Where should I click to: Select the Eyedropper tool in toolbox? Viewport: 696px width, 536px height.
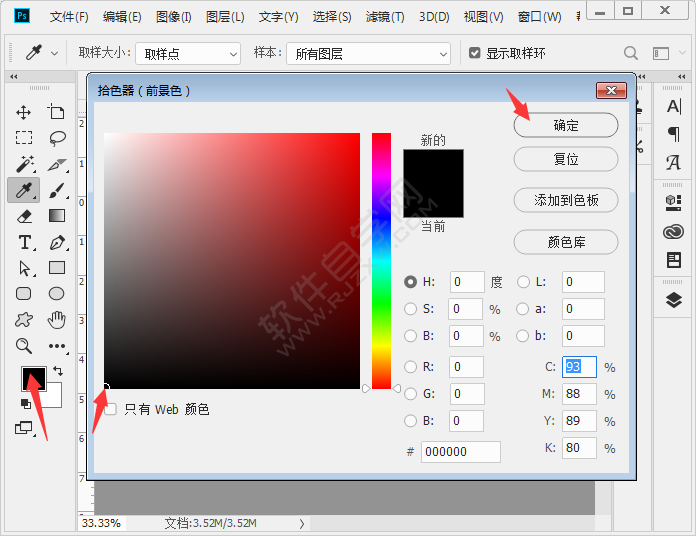pos(24,190)
